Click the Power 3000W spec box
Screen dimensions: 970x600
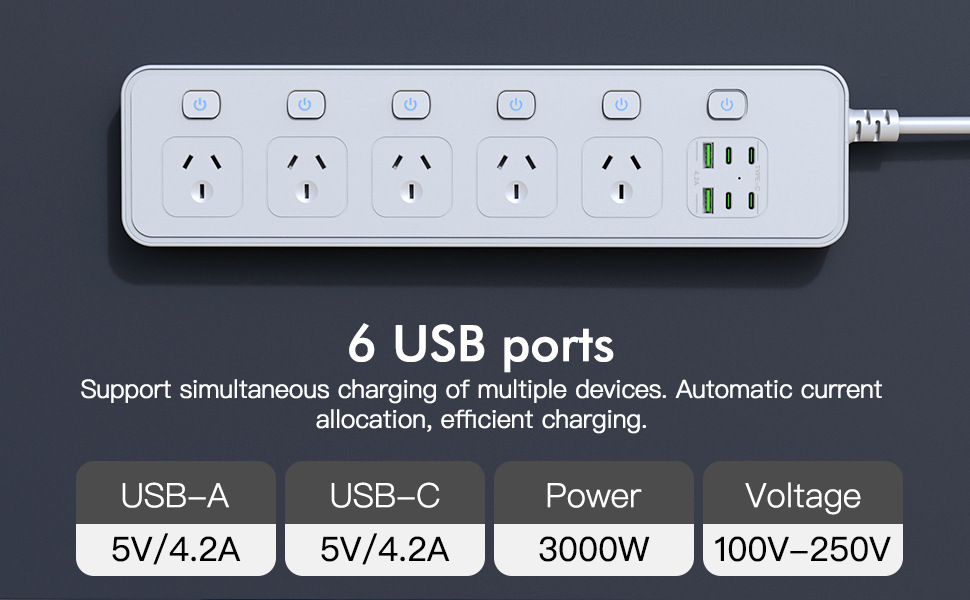coord(594,518)
